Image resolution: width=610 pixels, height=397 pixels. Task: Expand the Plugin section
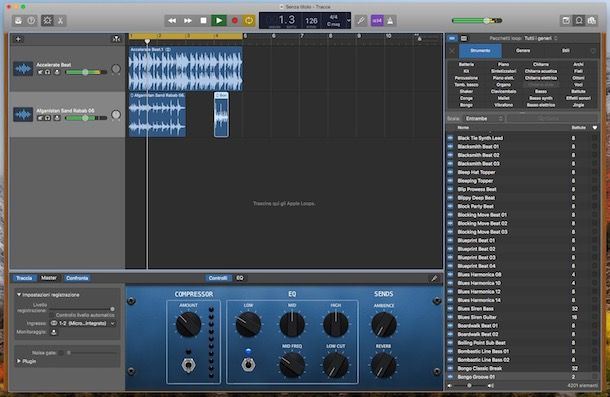click(x=19, y=361)
